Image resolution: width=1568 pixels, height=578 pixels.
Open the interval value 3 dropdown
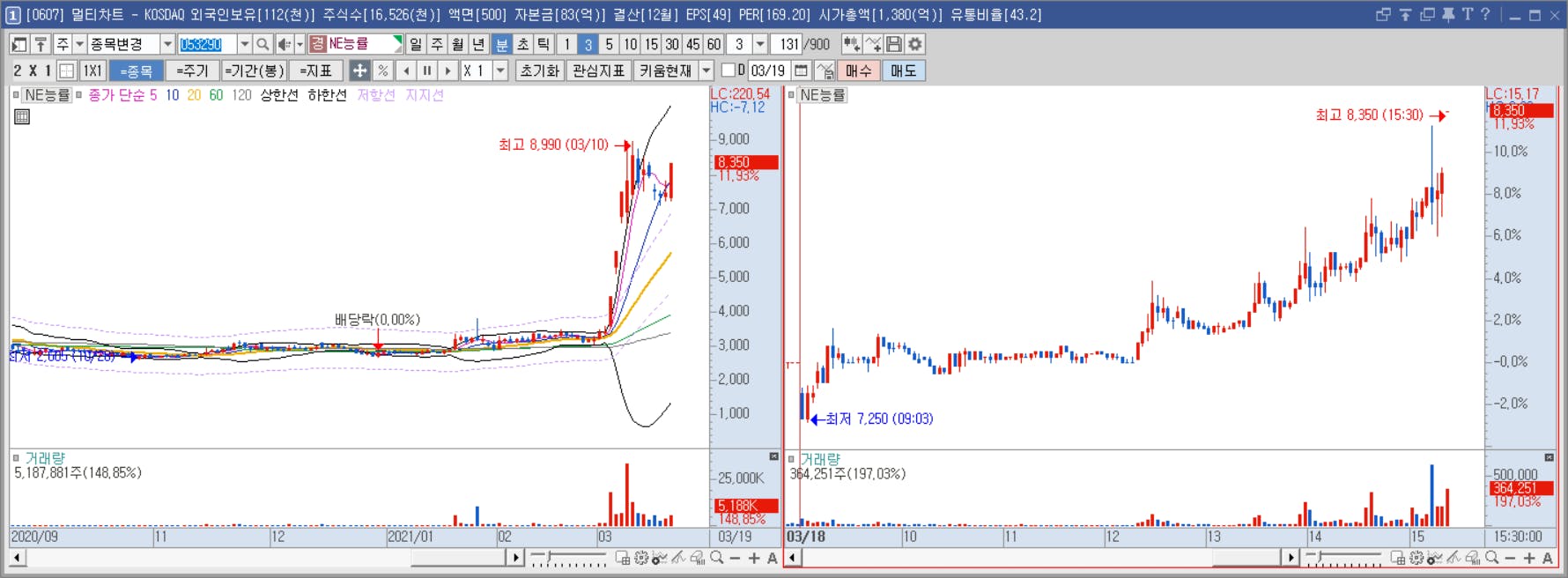coord(760,44)
